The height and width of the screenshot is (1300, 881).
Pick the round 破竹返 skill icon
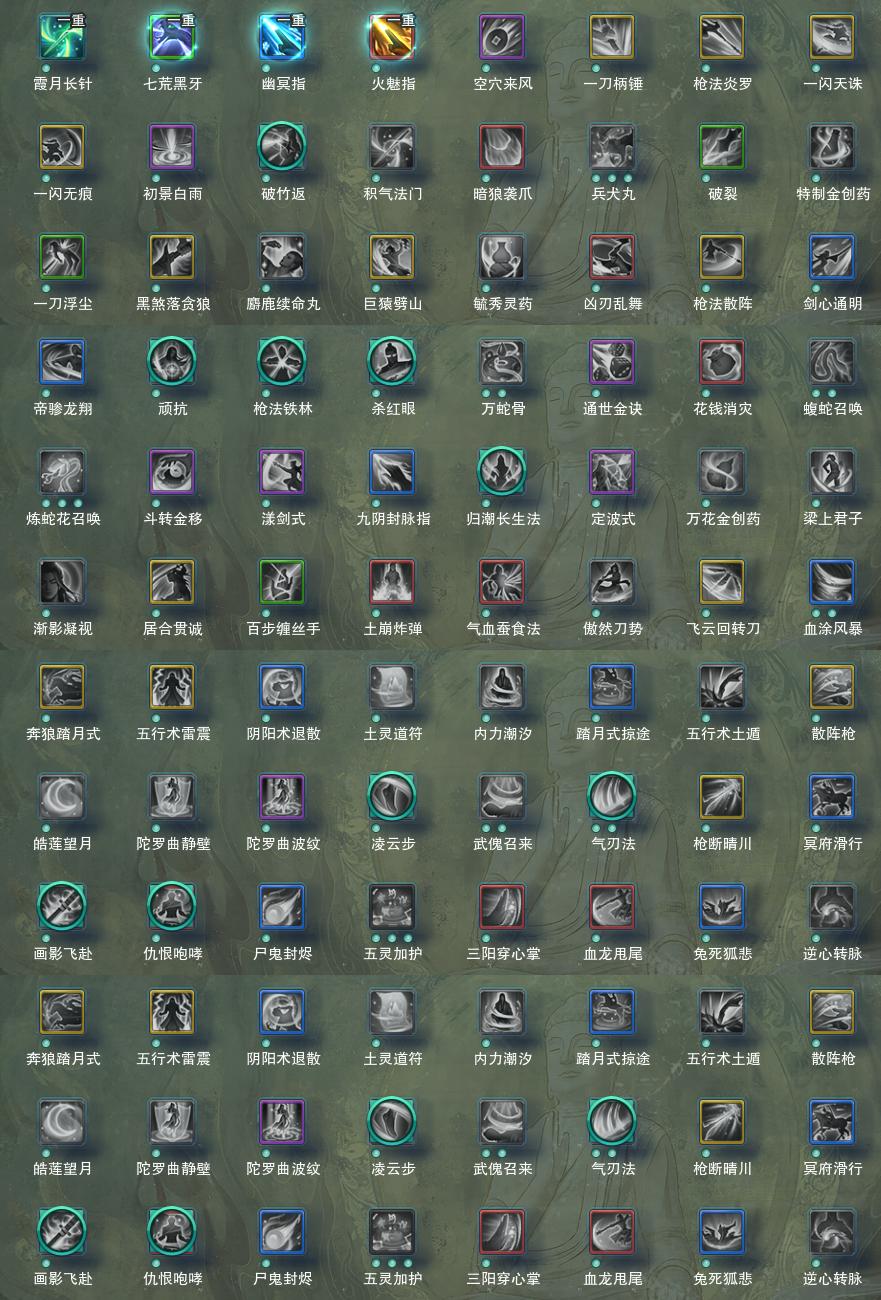(x=282, y=147)
